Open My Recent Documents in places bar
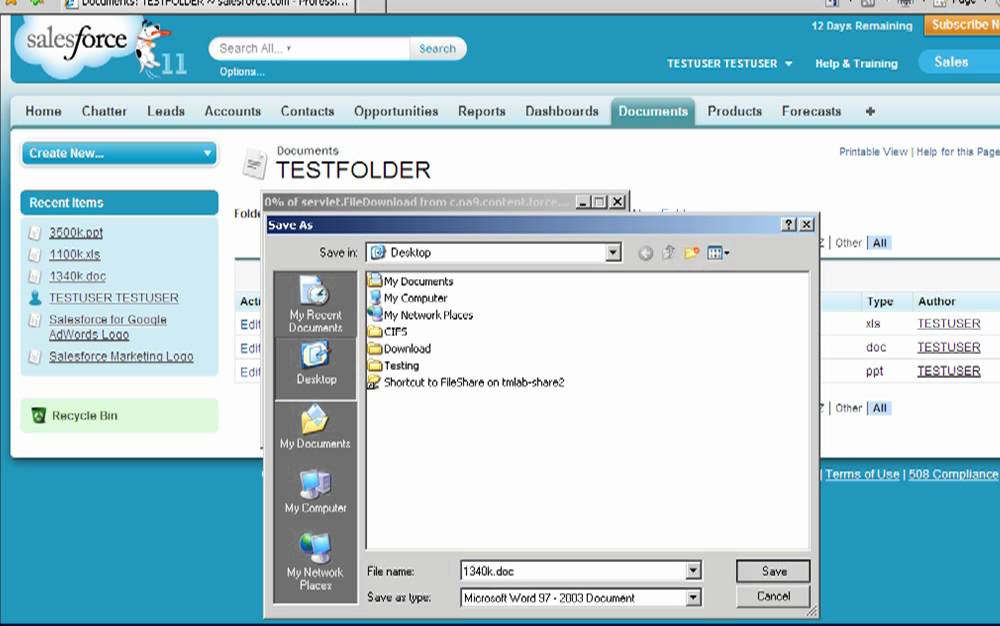This screenshot has height=626, width=1000. click(315, 304)
